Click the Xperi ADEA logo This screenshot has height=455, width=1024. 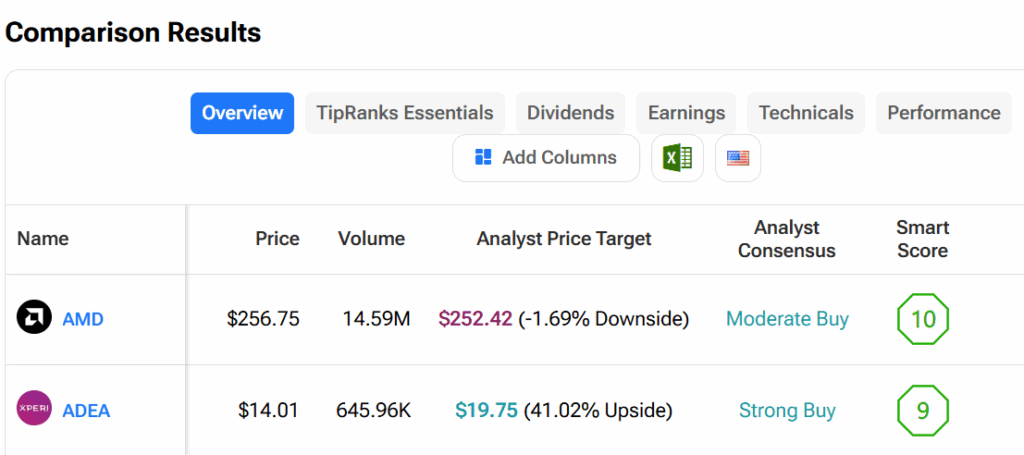[34, 409]
